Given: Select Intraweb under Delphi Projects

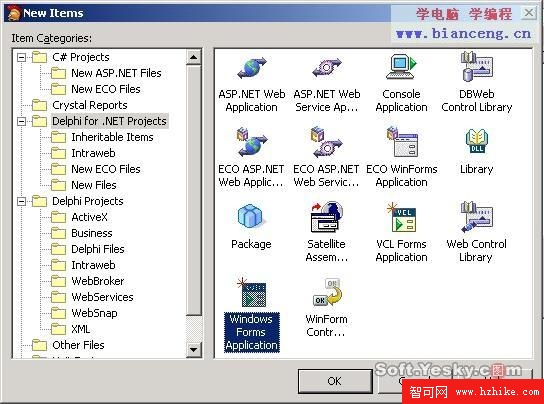Looking at the screenshot, I should (93, 265).
